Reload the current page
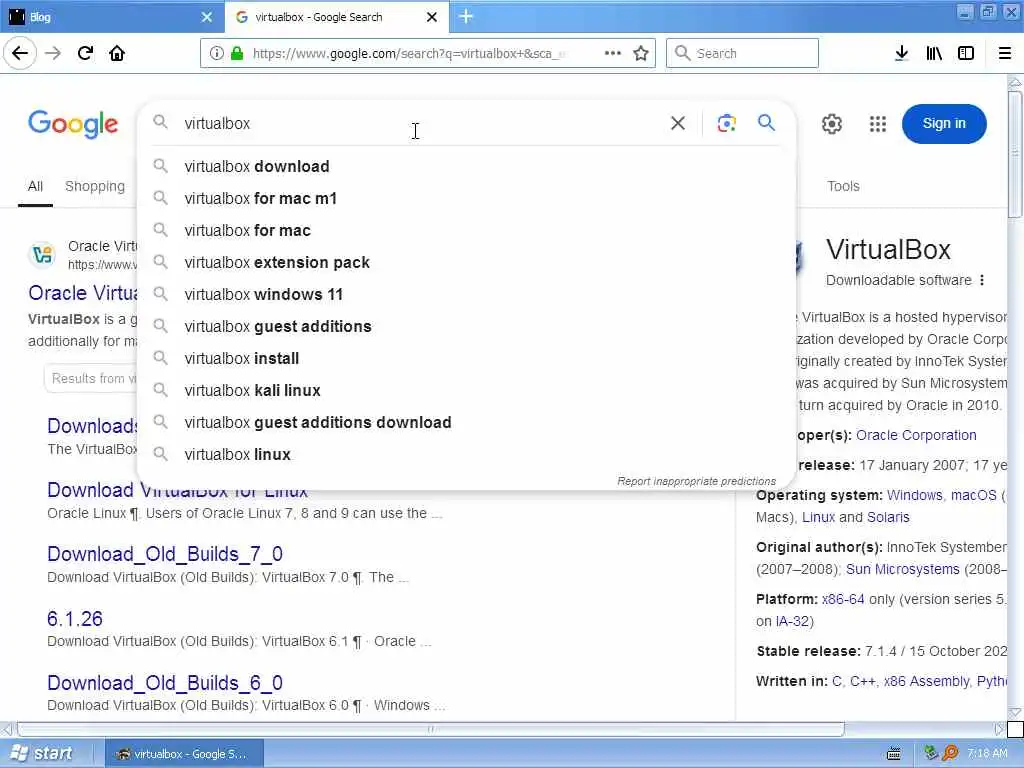Viewport: 1024px width, 768px height. tap(85, 53)
